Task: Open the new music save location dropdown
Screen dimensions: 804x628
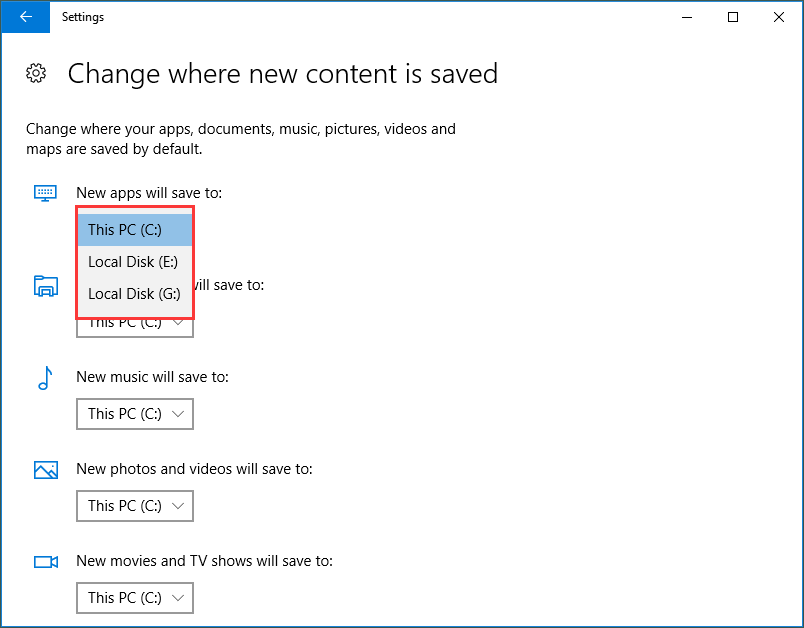Action: pos(135,414)
